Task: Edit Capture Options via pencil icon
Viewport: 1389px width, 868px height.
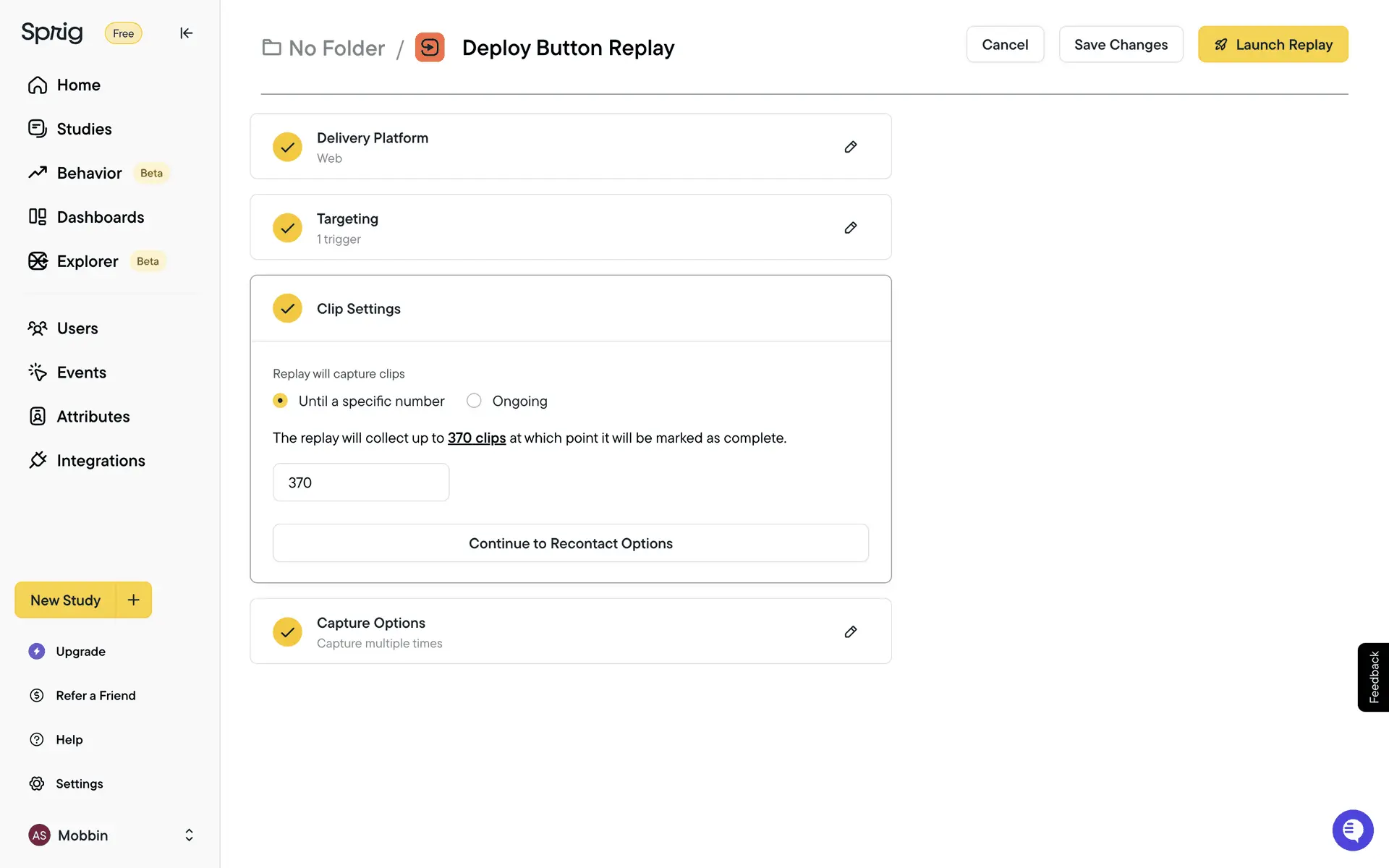Action: click(851, 632)
